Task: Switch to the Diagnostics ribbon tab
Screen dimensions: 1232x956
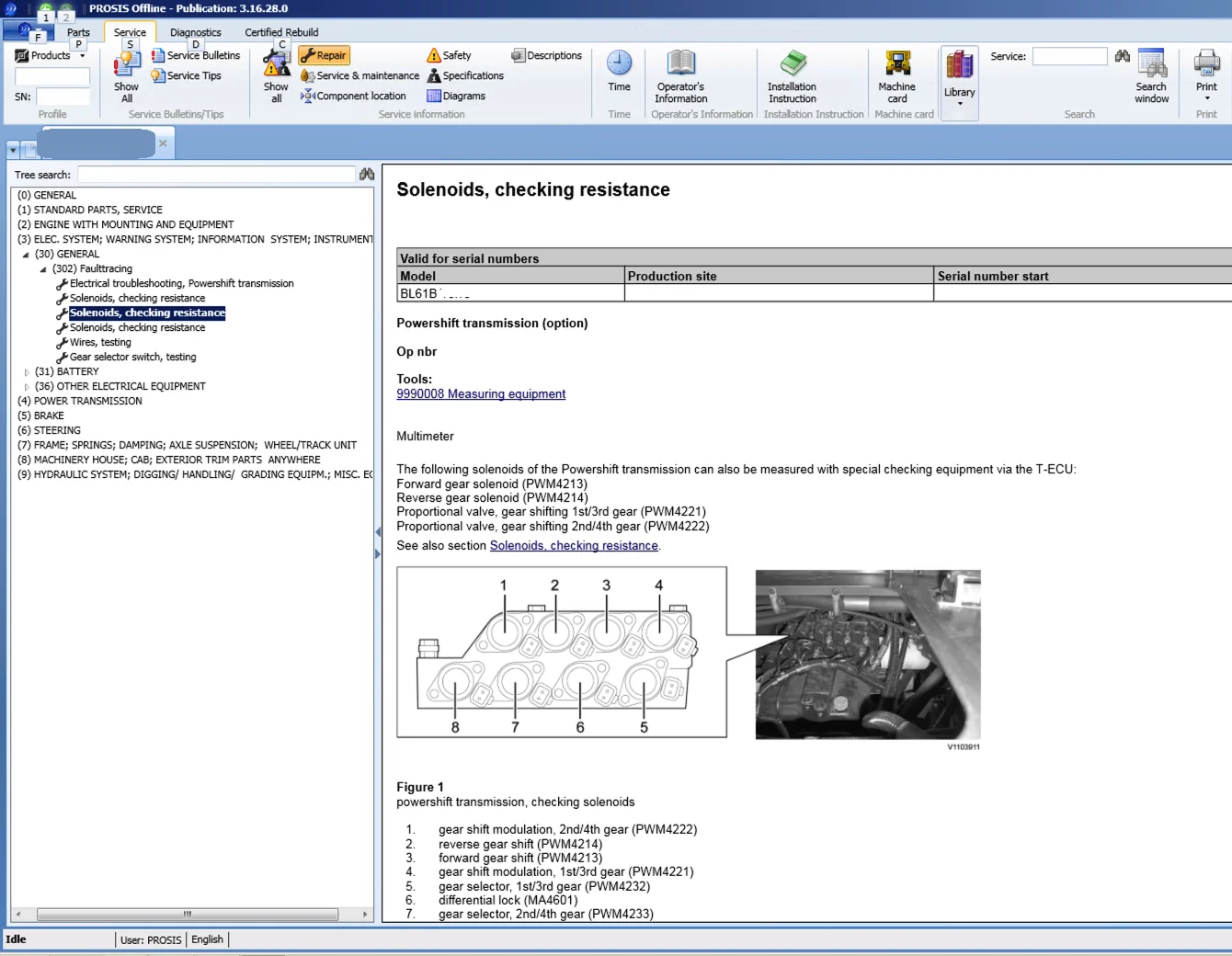Action: coord(195,32)
